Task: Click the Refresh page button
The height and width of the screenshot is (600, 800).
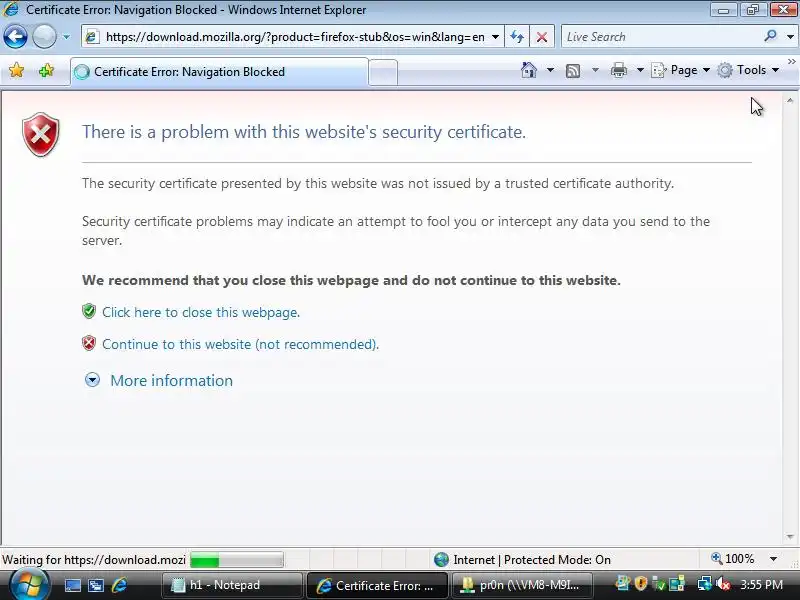Action: point(517,37)
